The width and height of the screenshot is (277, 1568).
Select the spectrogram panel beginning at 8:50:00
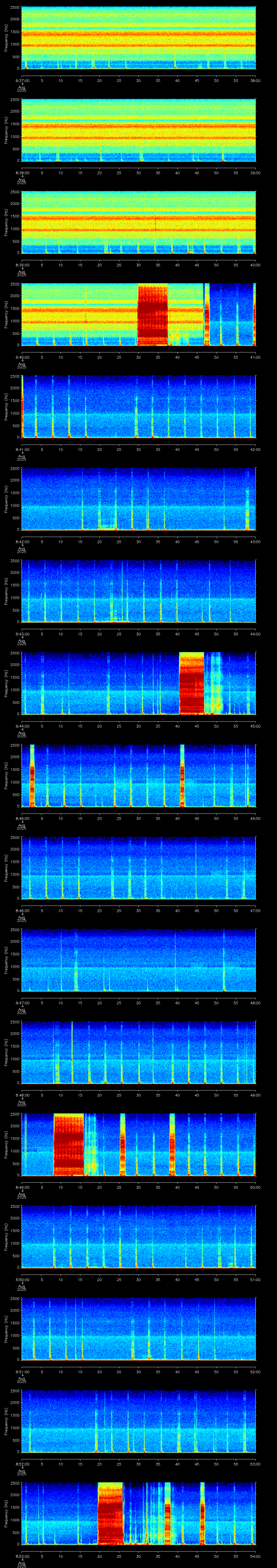coord(139,1237)
